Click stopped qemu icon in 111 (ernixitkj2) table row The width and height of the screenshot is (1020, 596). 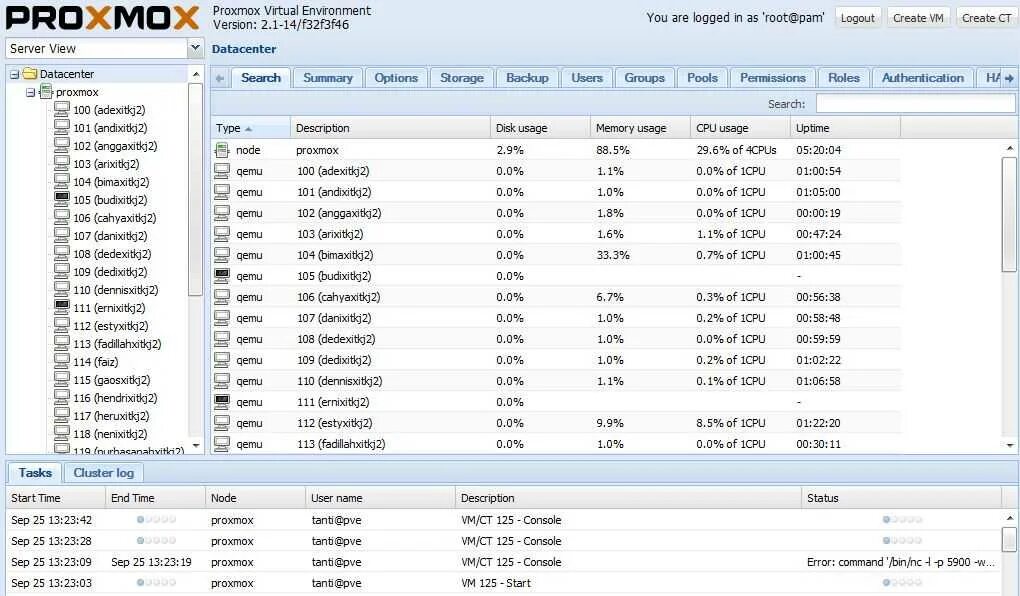pyautogui.click(x=222, y=401)
